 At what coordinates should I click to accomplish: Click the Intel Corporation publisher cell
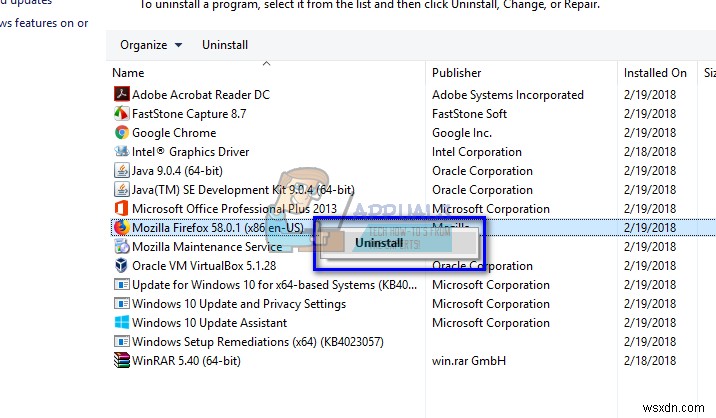click(477, 152)
